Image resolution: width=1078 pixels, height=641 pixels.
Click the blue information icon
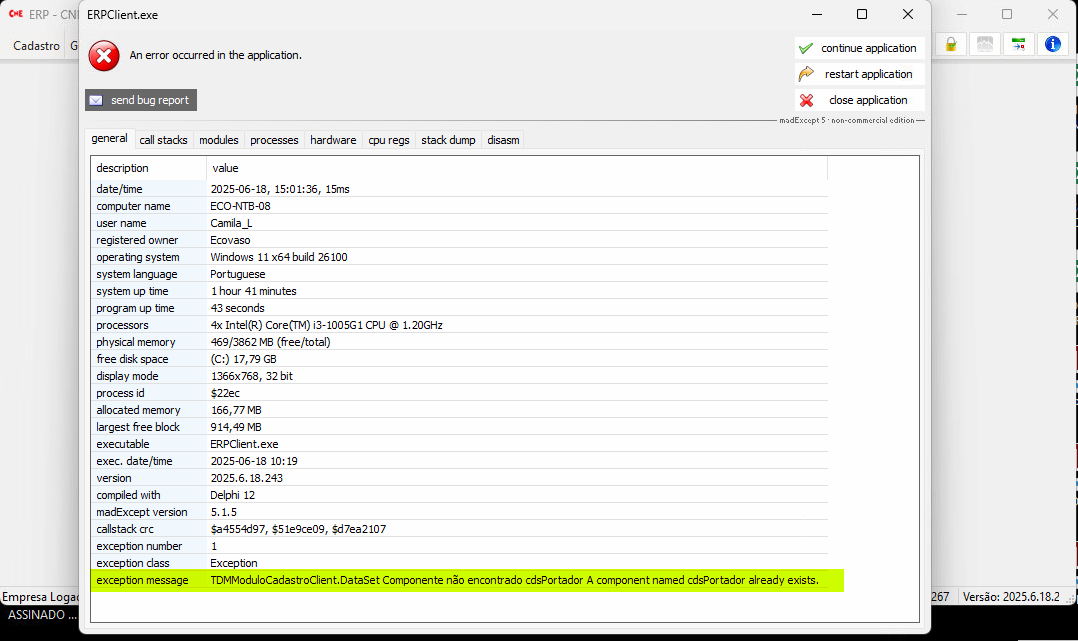point(1052,44)
